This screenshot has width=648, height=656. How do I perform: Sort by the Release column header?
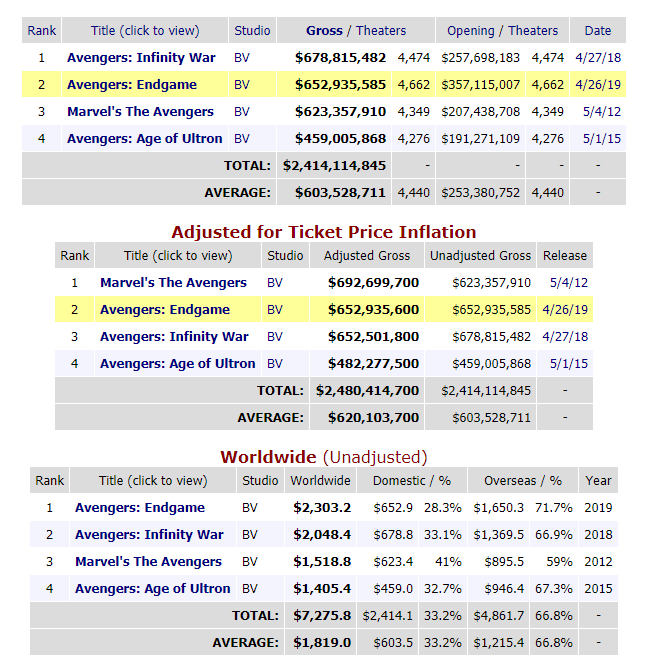[564, 256]
